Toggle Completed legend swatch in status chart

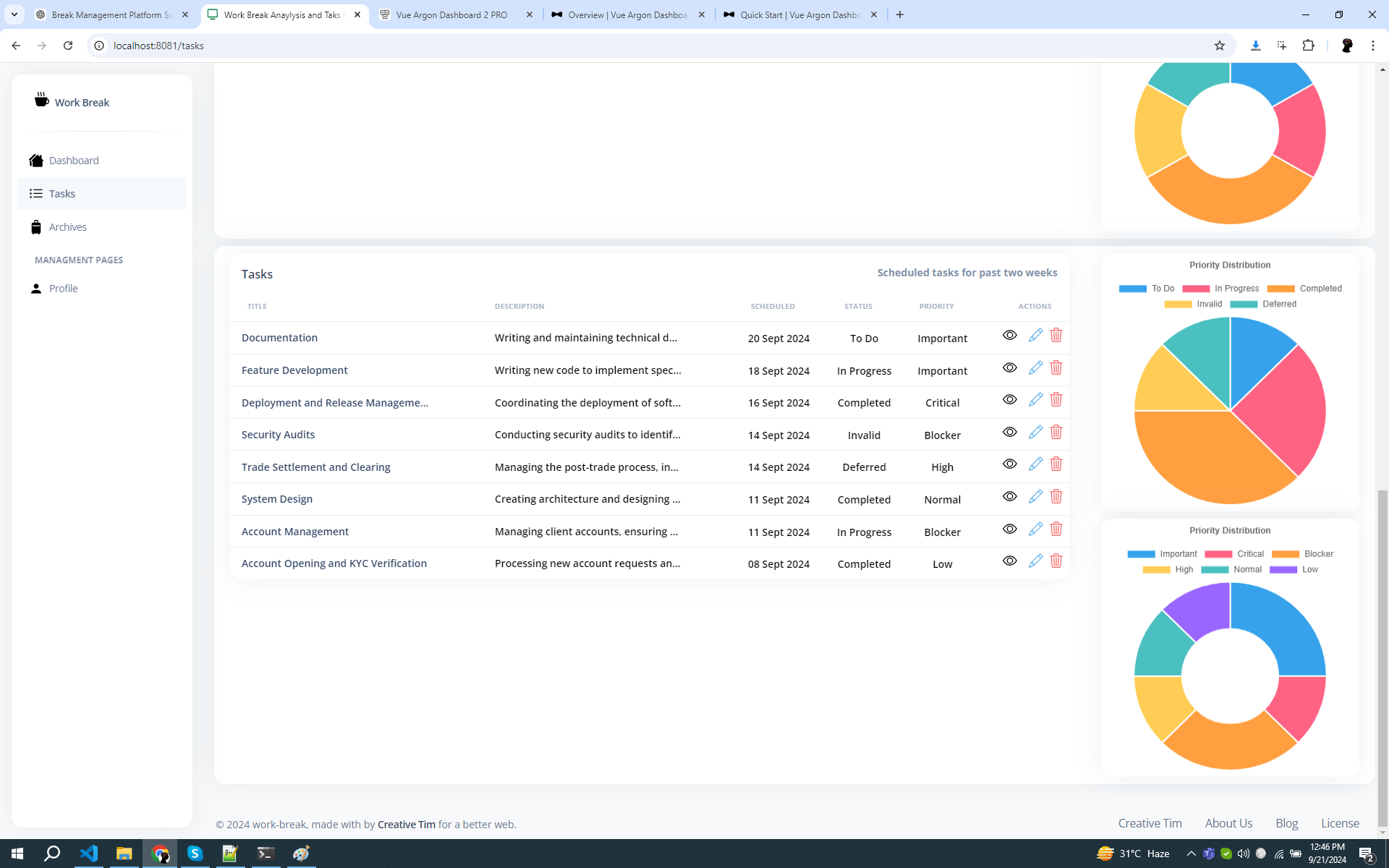click(x=1280, y=289)
